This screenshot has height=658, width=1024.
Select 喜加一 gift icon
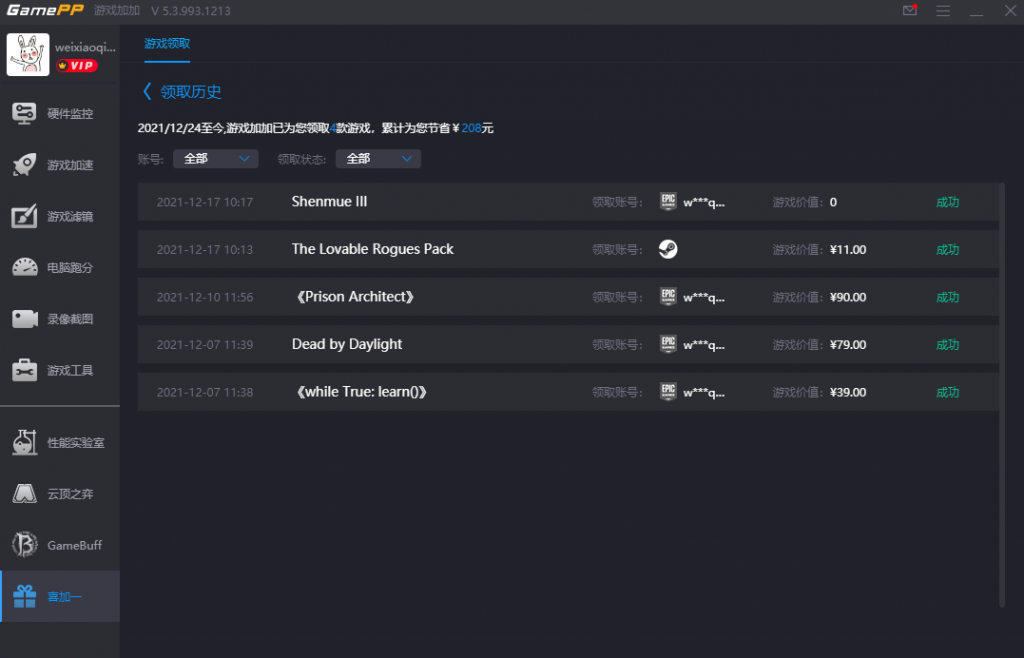[25, 596]
